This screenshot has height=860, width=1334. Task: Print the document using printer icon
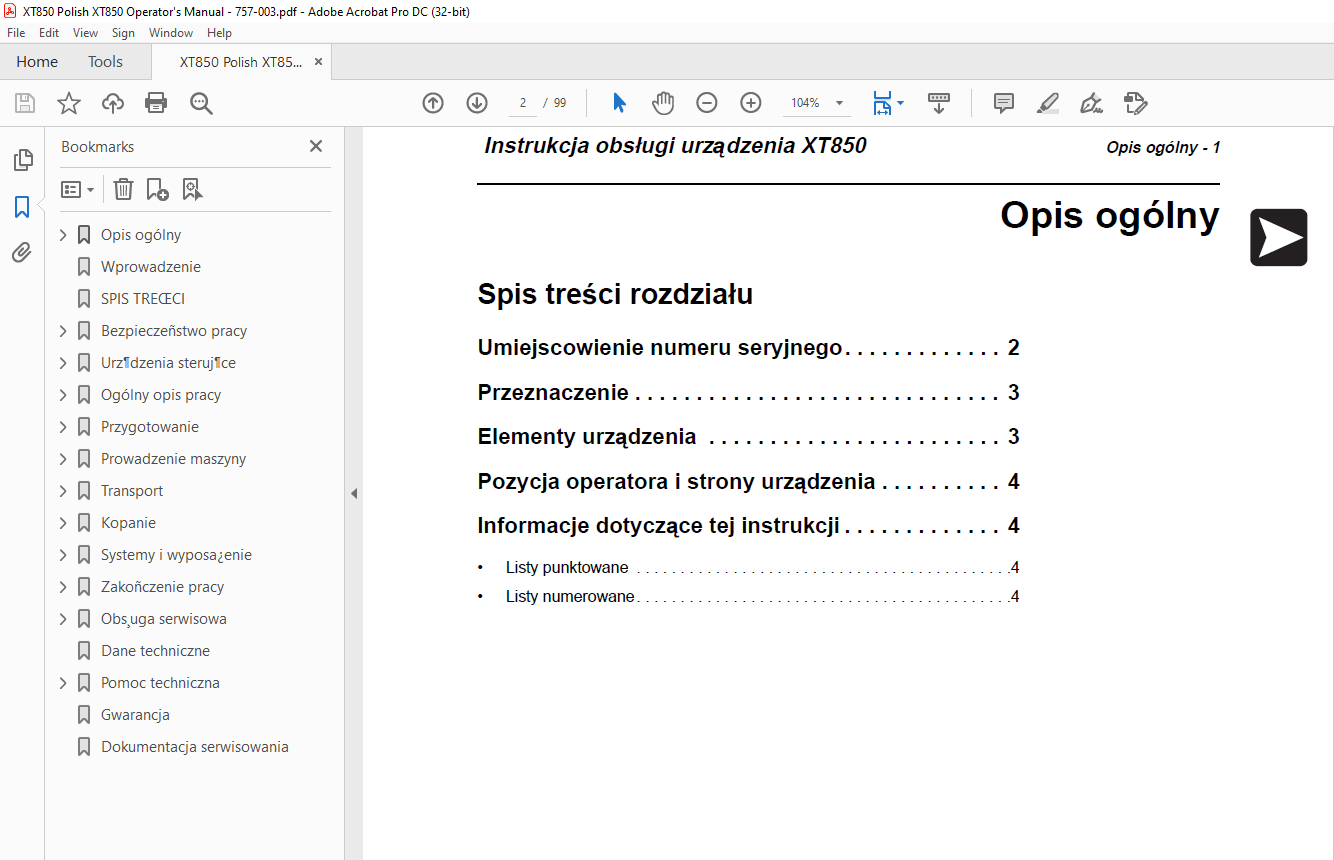[x=156, y=103]
